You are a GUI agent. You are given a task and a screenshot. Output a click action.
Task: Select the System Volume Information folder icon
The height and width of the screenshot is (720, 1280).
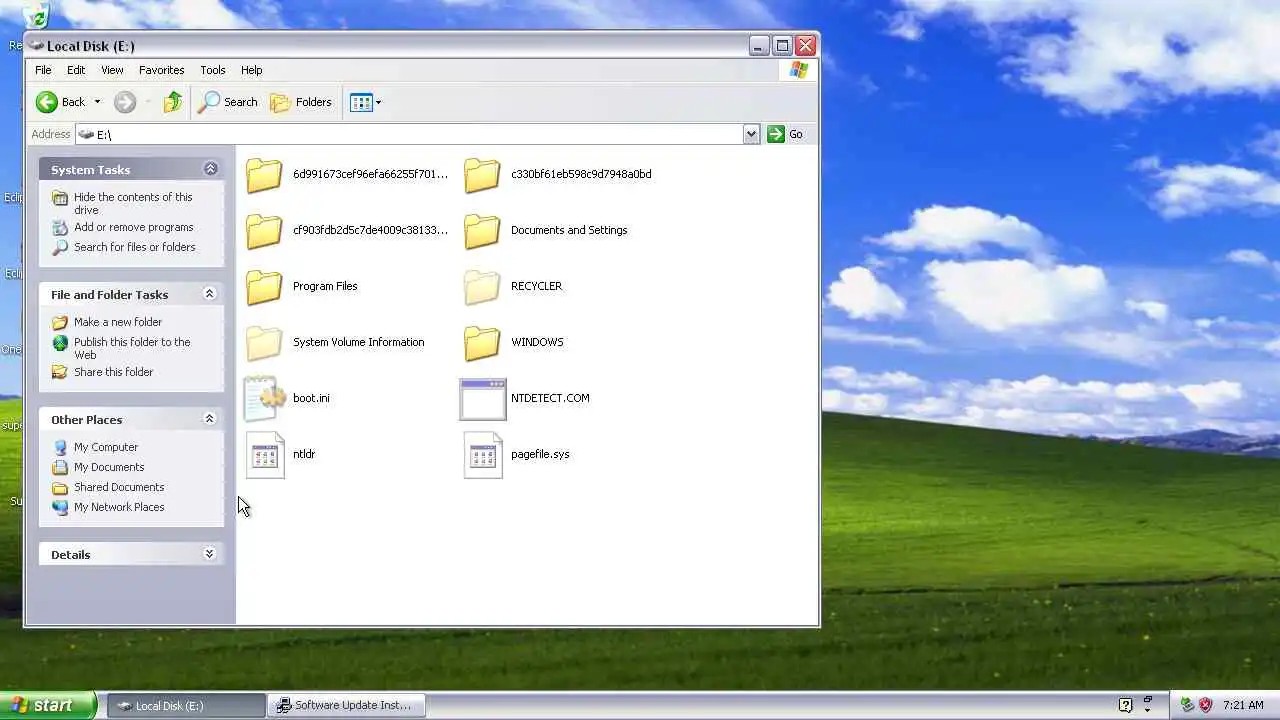(264, 342)
